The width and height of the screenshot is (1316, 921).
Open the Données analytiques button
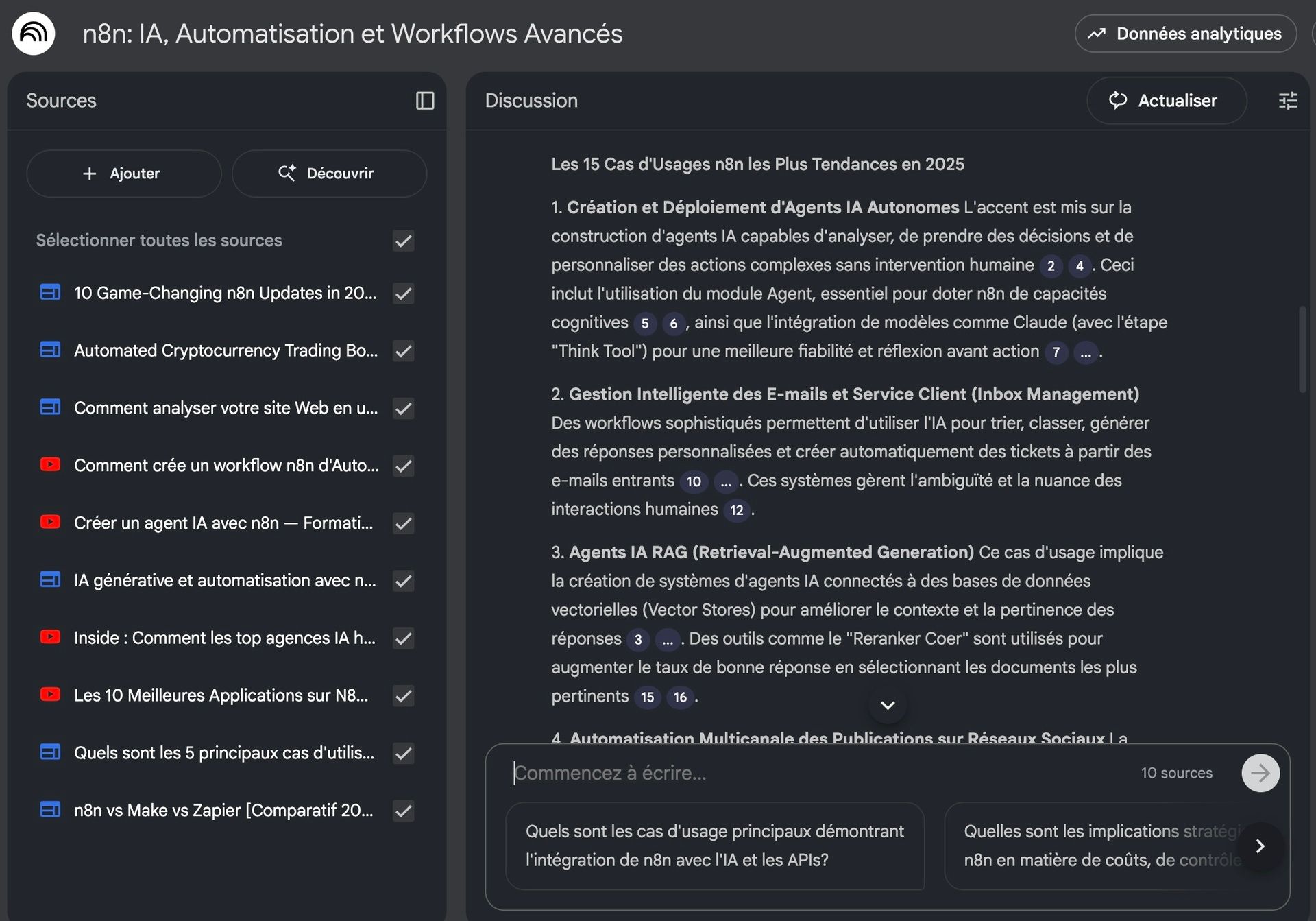coord(1185,34)
